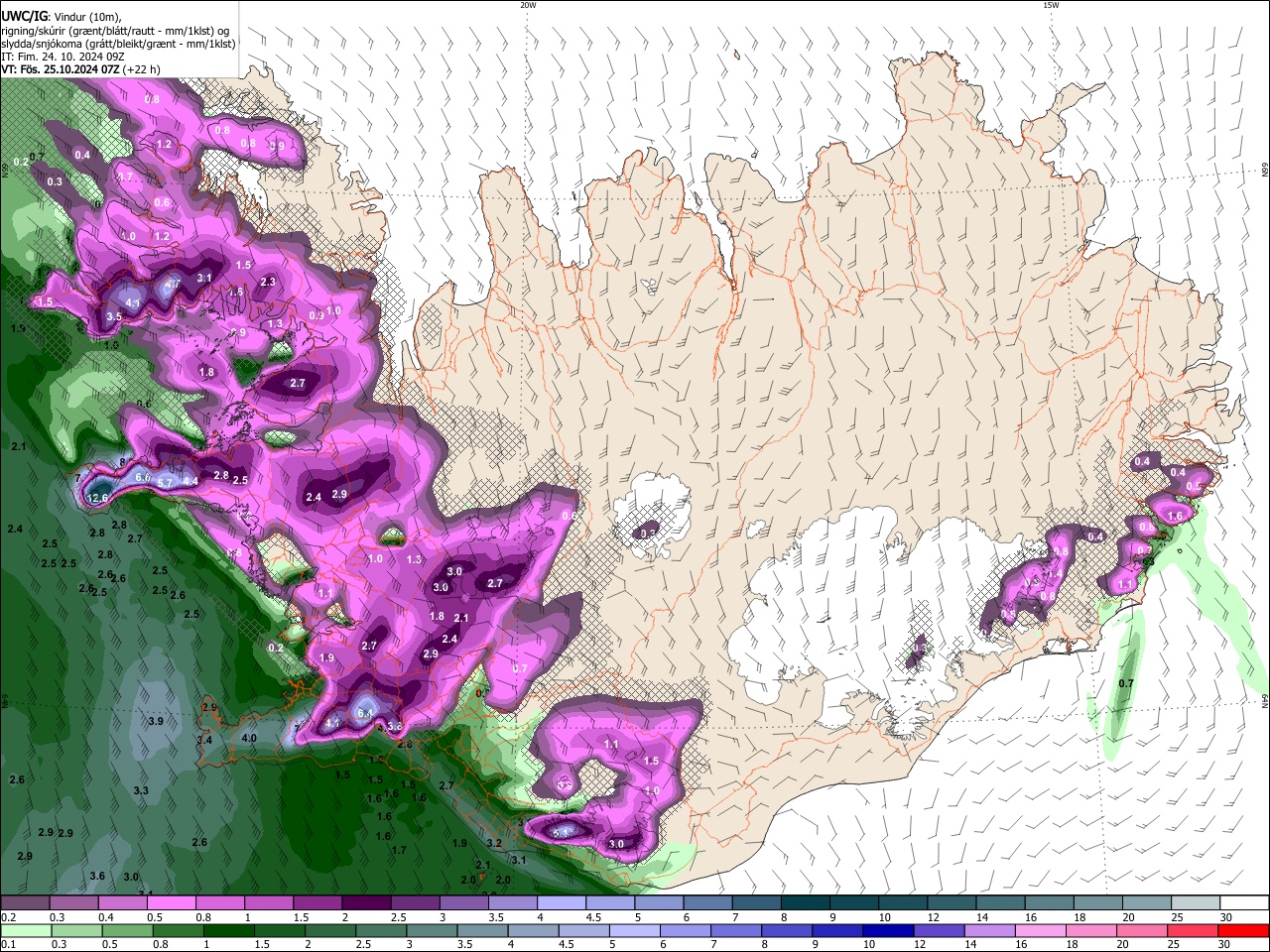This screenshot has width=1270, height=952.
Task: Click the 12.6 precipitation value on the map
Action: tap(97, 498)
